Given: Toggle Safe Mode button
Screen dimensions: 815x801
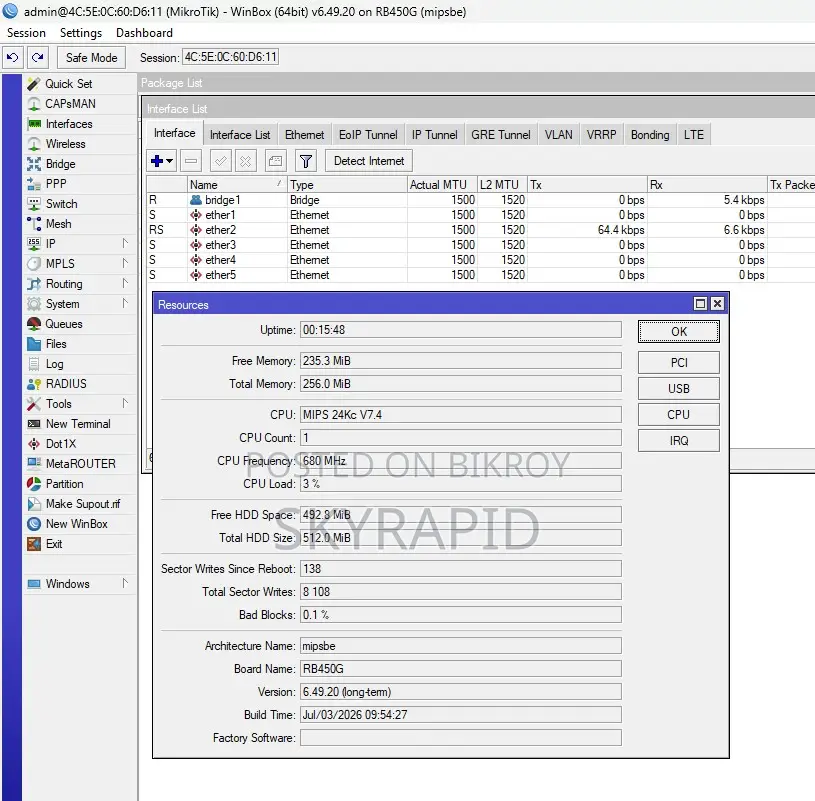Looking at the screenshot, I should tap(91, 58).
